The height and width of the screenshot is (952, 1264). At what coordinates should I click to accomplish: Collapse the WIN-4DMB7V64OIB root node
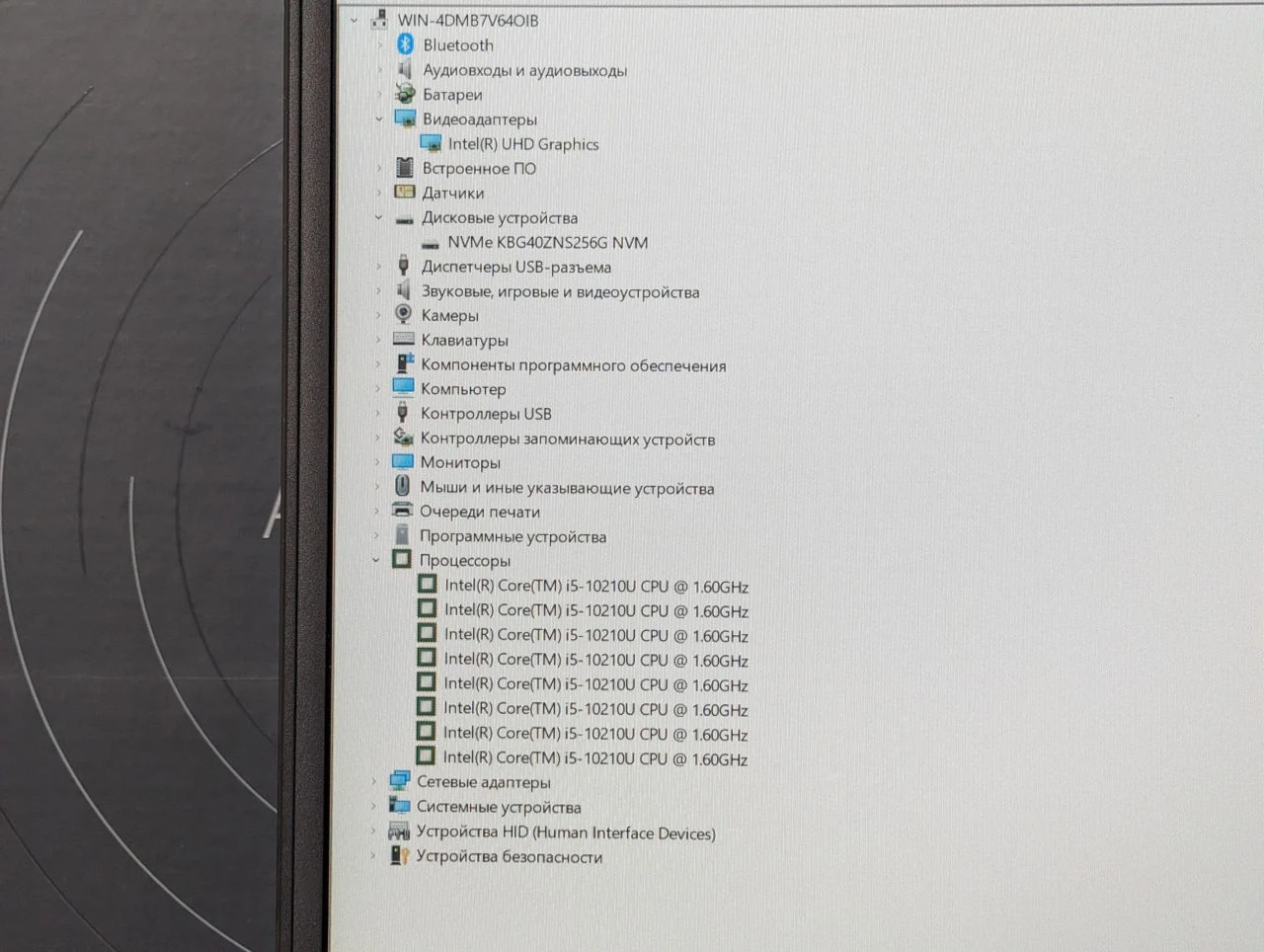[355, 20]
